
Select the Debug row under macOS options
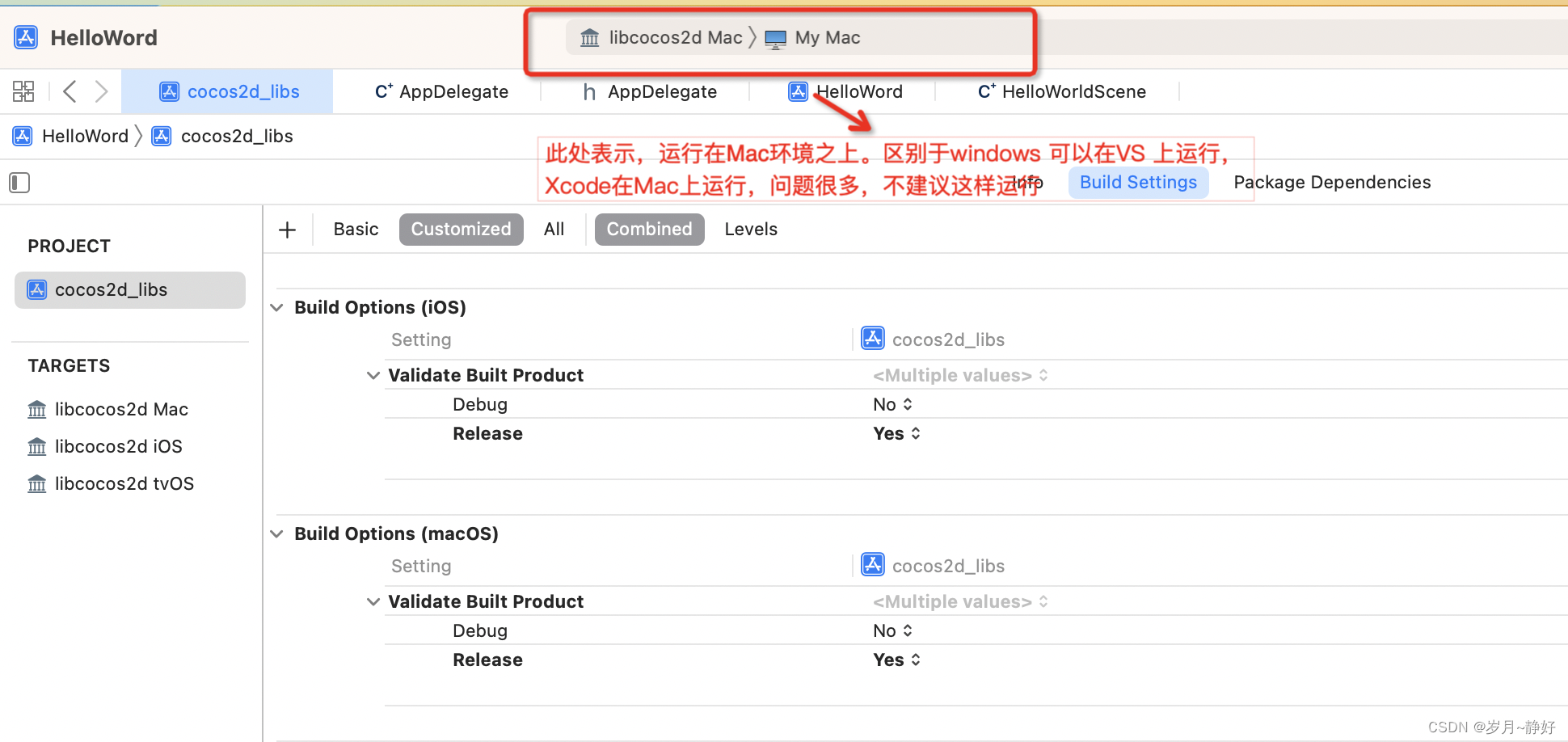click(x=976, y=630)
